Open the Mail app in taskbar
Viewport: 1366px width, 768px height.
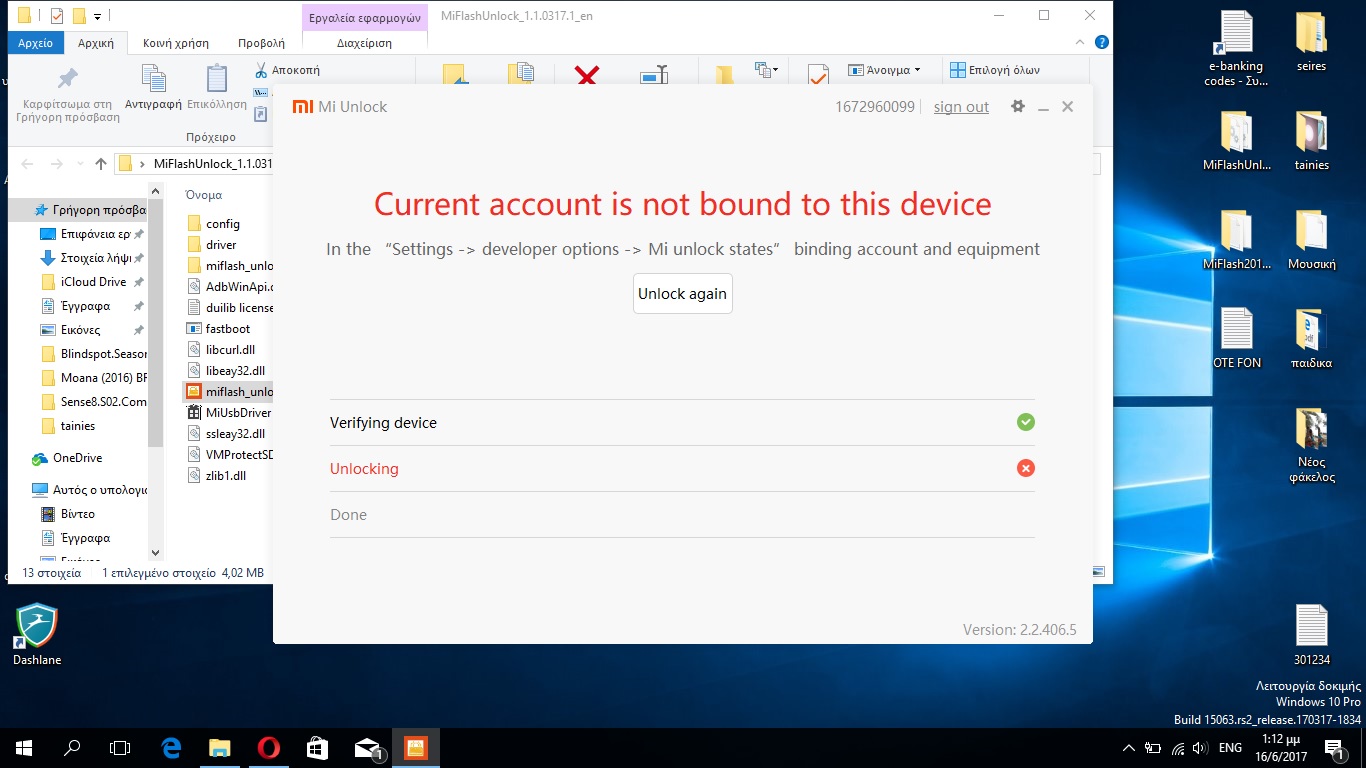pos(367,747)
